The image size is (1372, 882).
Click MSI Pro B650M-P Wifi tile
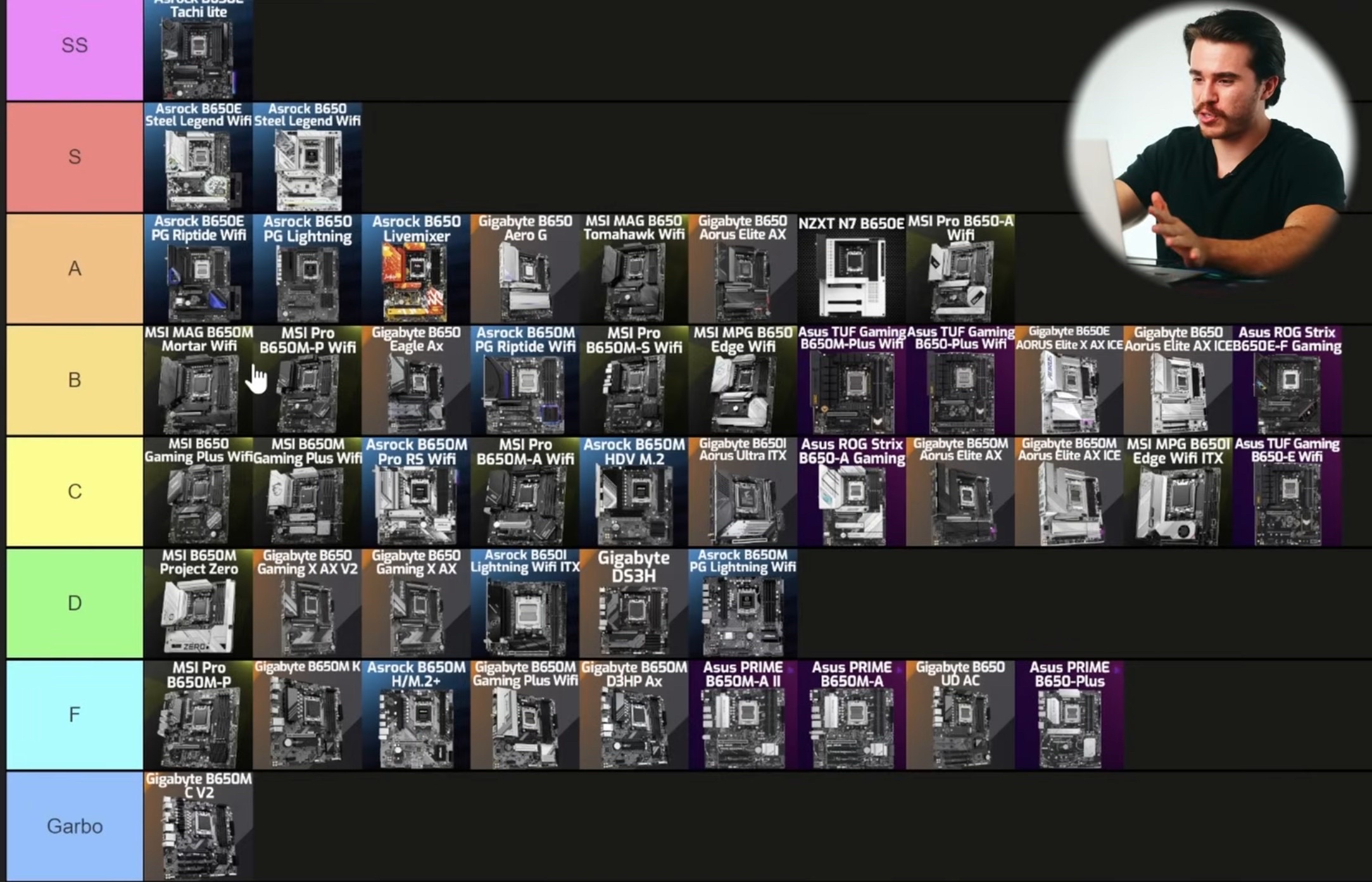coord(307,380)
